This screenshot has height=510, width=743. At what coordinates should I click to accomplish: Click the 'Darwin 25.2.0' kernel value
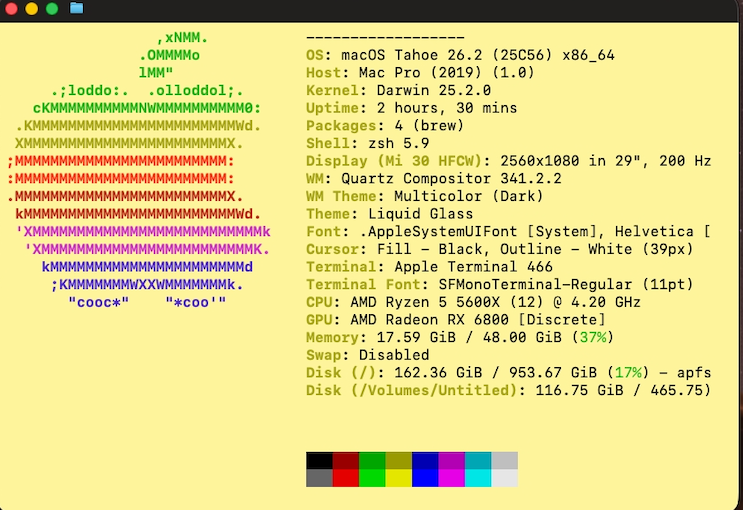pyautogui.click(x=434, y=91)
